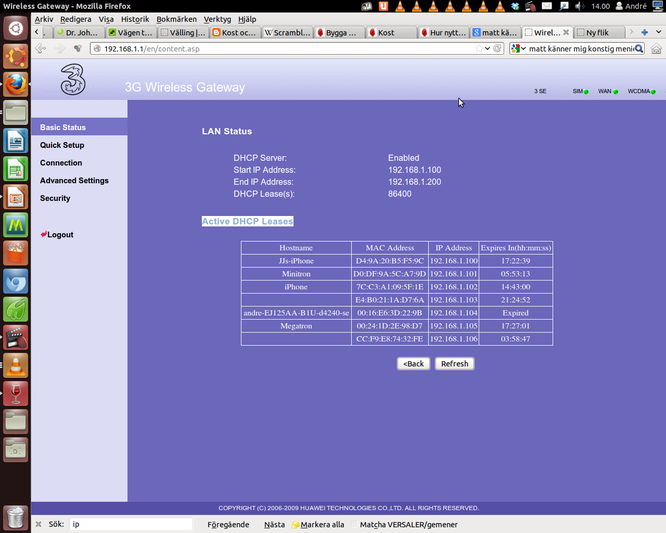Toggle Markera alla highlight in the find bar
The image size is (666, 533).
(318, 525)
